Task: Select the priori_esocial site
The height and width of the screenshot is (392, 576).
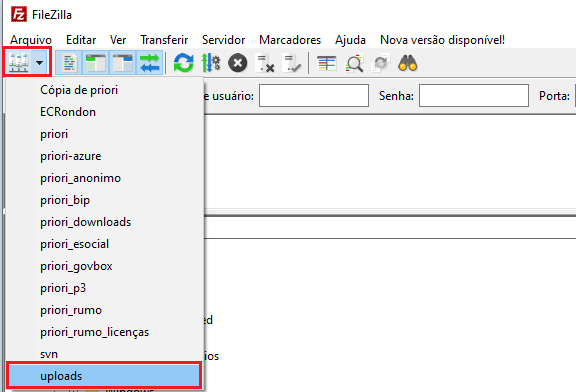Action: [x=105, y=244]
